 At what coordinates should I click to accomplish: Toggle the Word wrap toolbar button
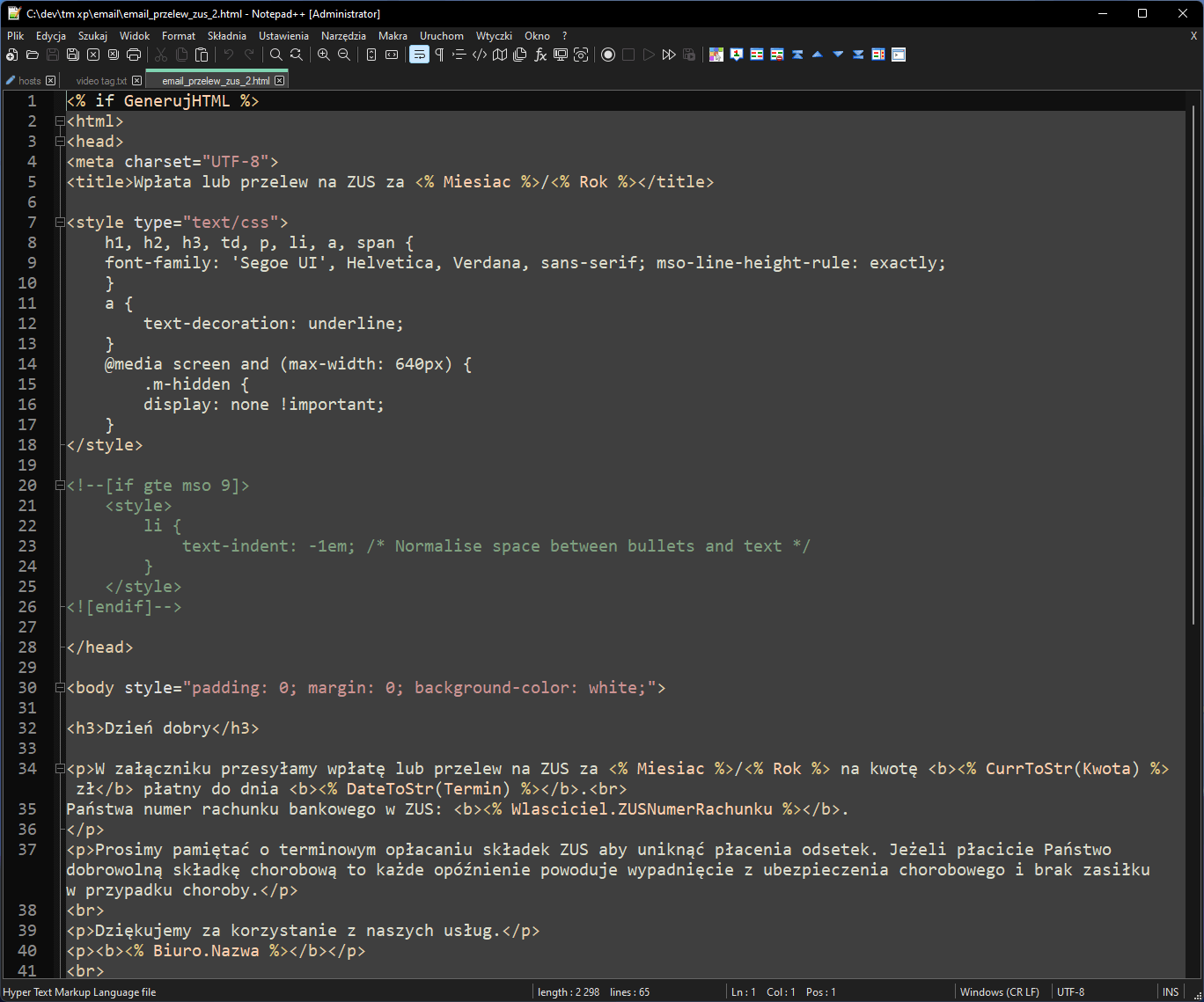[419, 55]
